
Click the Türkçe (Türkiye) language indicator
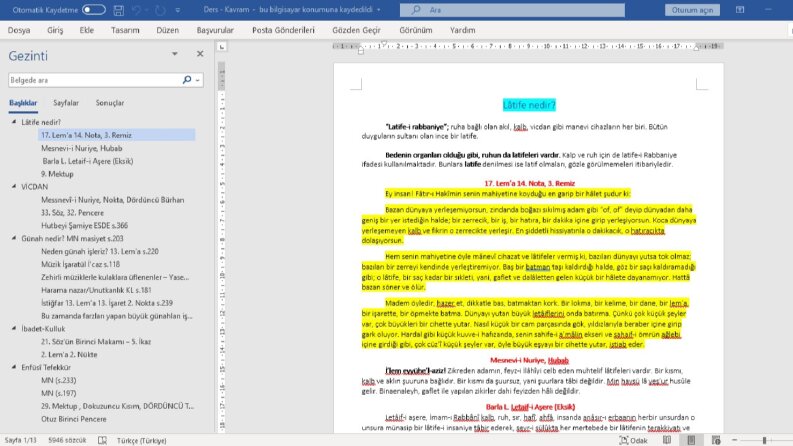tap(142, 440)
